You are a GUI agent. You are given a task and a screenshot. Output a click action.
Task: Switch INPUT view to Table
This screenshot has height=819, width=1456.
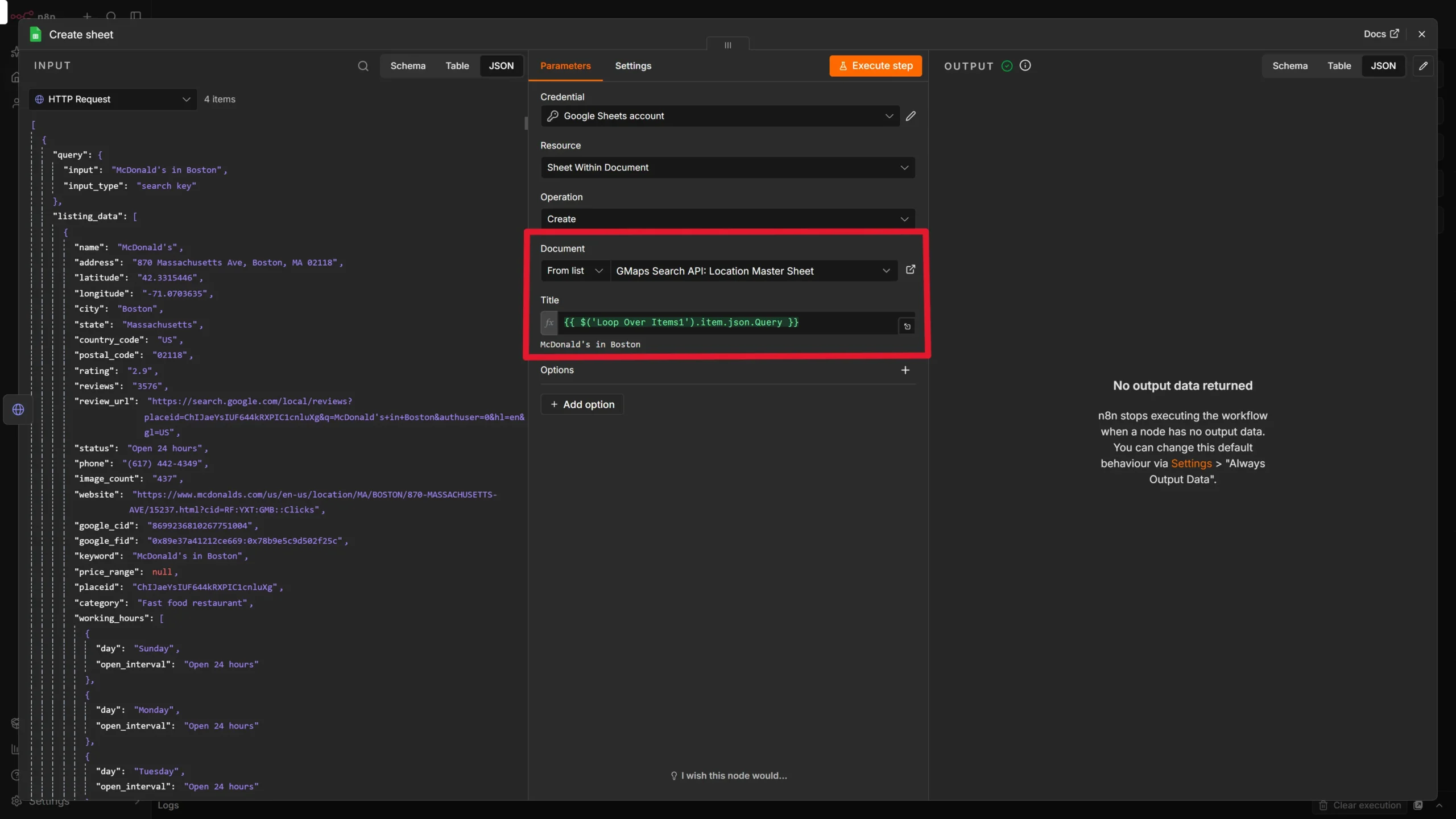point(457,66)
